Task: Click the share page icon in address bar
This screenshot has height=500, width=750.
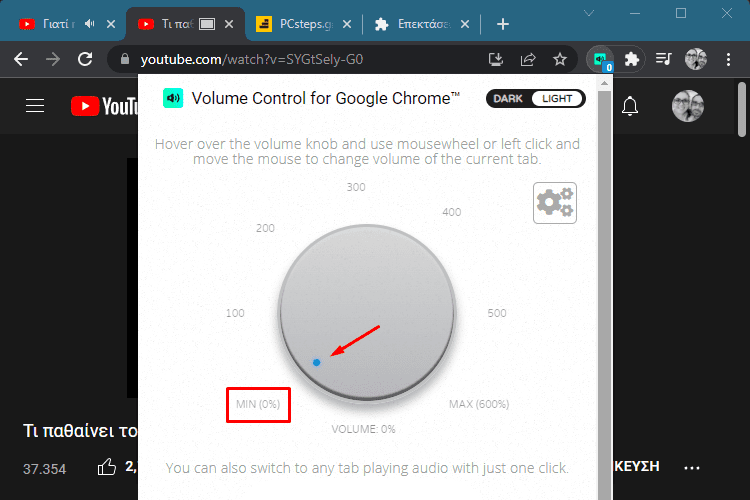Action: 528,59
